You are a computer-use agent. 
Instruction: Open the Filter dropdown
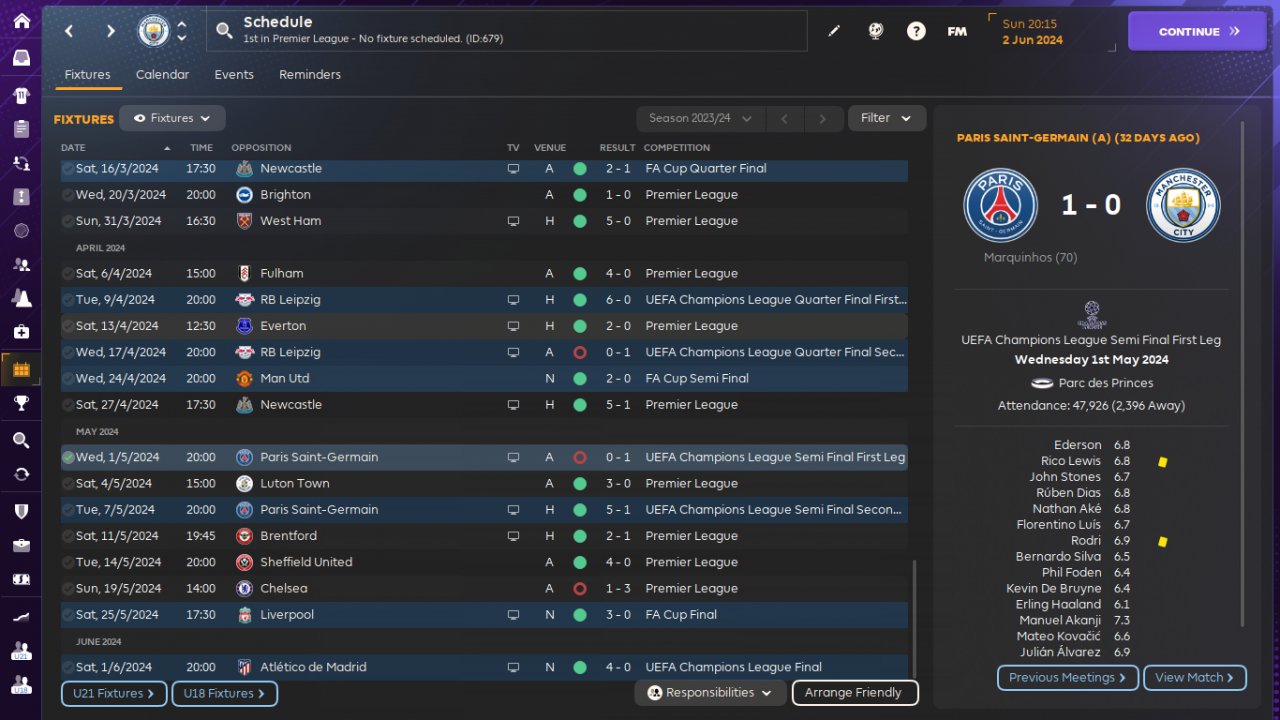[x=887, y=118]
